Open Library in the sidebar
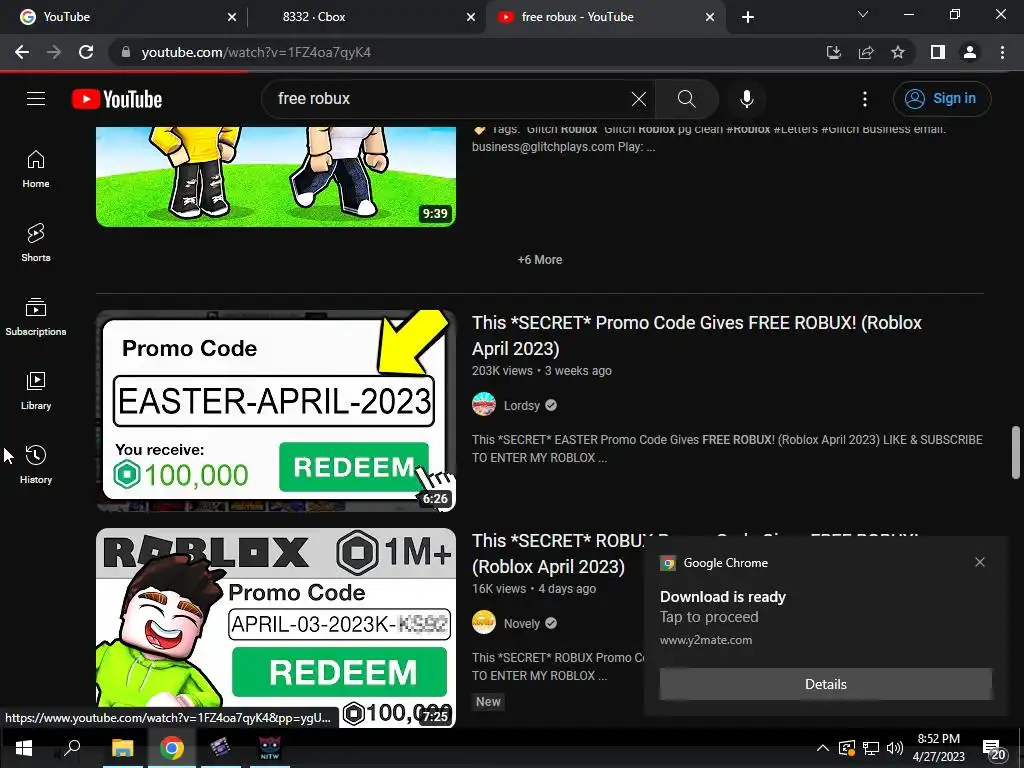This screenshot has height=768, width=1024. click(x=36, y=391)
